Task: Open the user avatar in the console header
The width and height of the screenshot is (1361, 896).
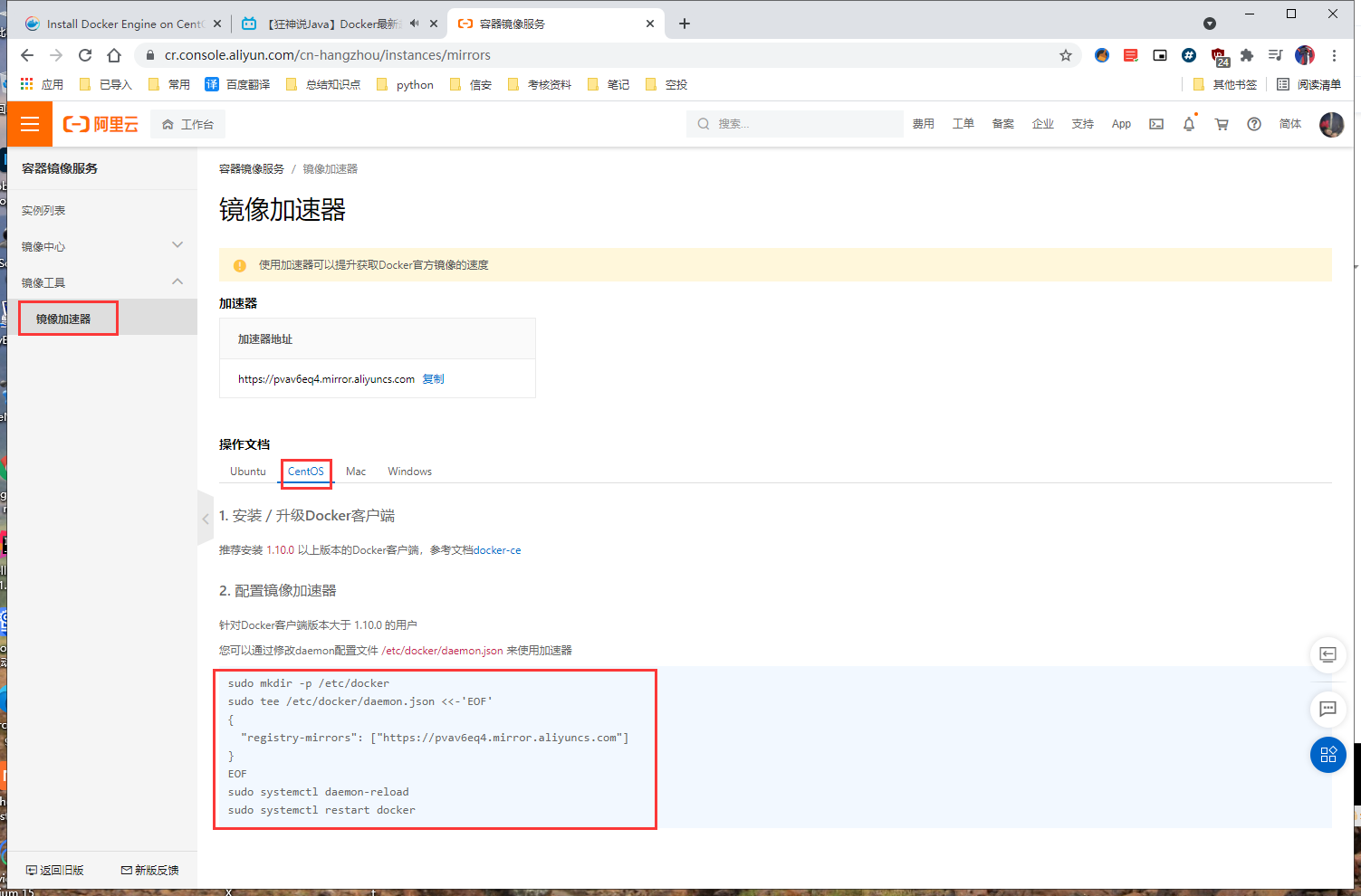Action: 1332,124
